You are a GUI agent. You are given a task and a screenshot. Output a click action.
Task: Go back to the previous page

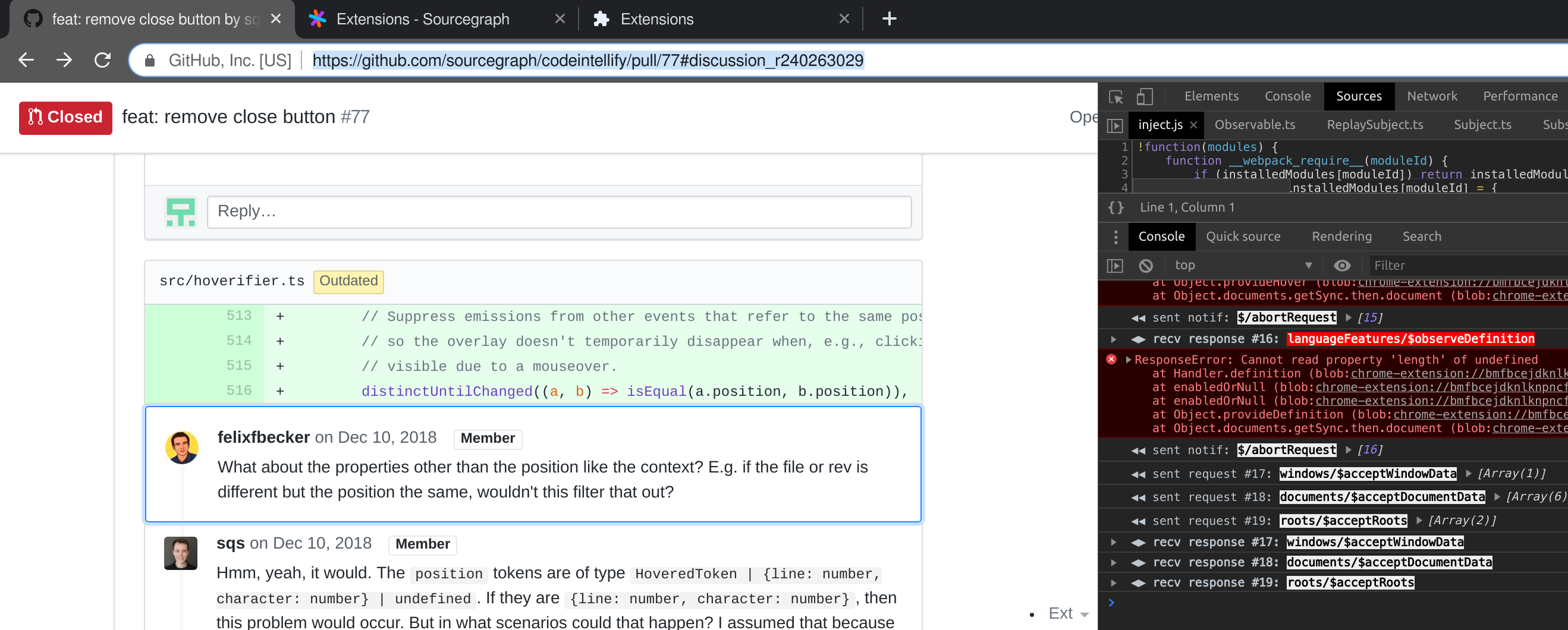pos(26,59)
